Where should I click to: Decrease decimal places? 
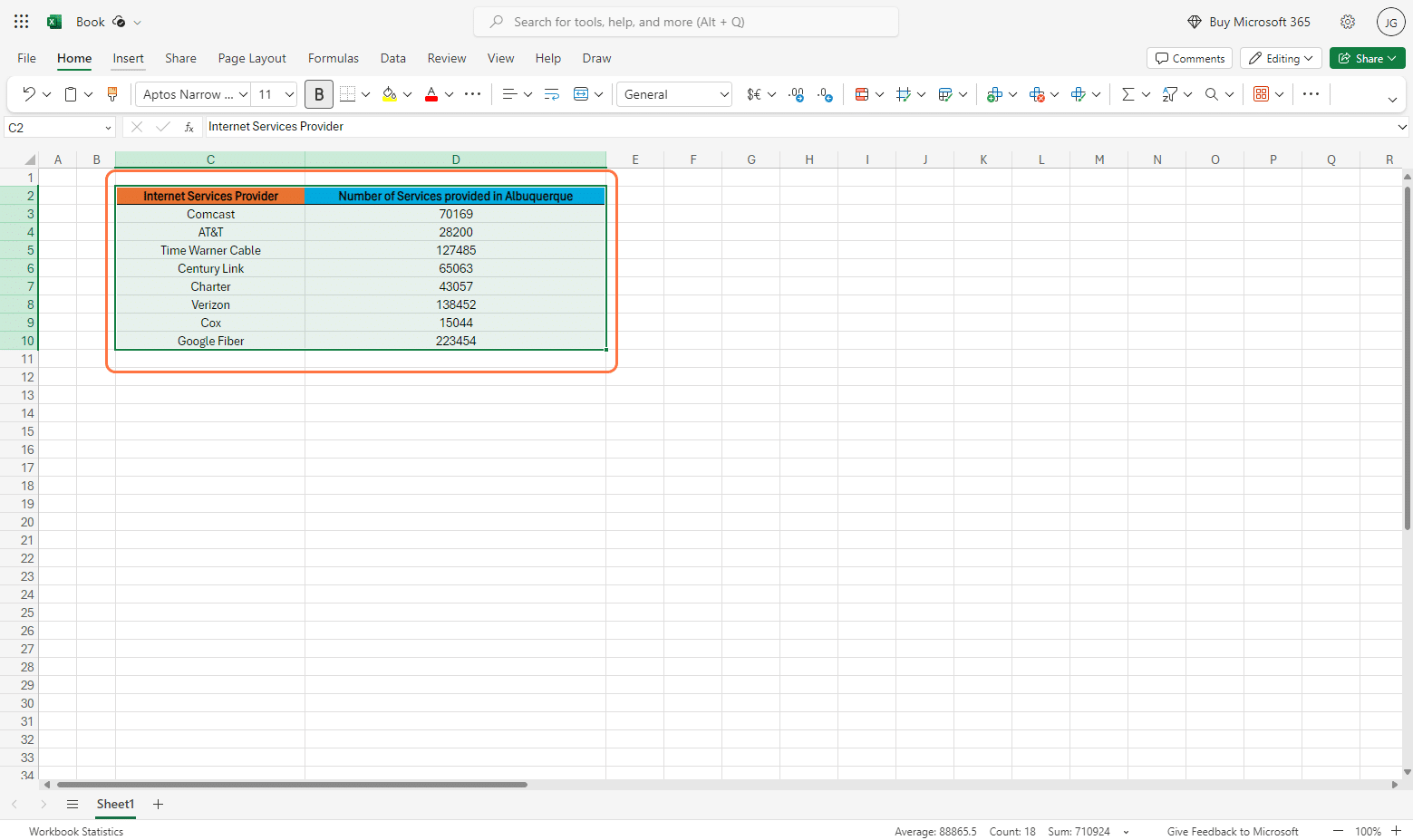coord(825,94)
